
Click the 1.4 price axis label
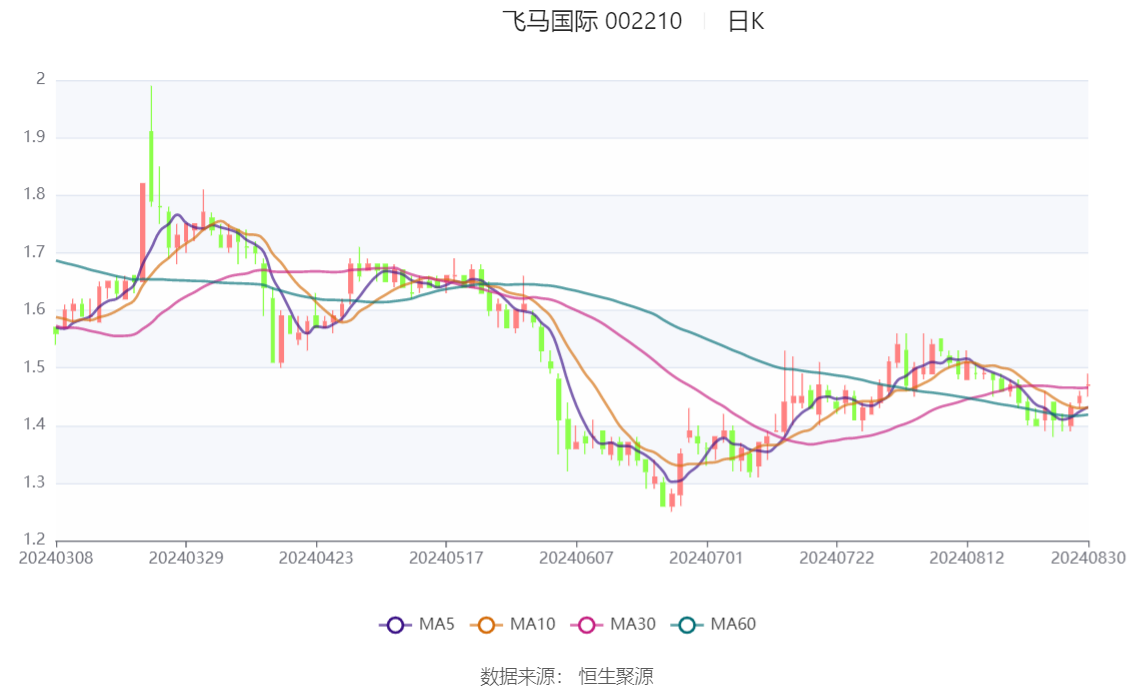tap(34, 424)
